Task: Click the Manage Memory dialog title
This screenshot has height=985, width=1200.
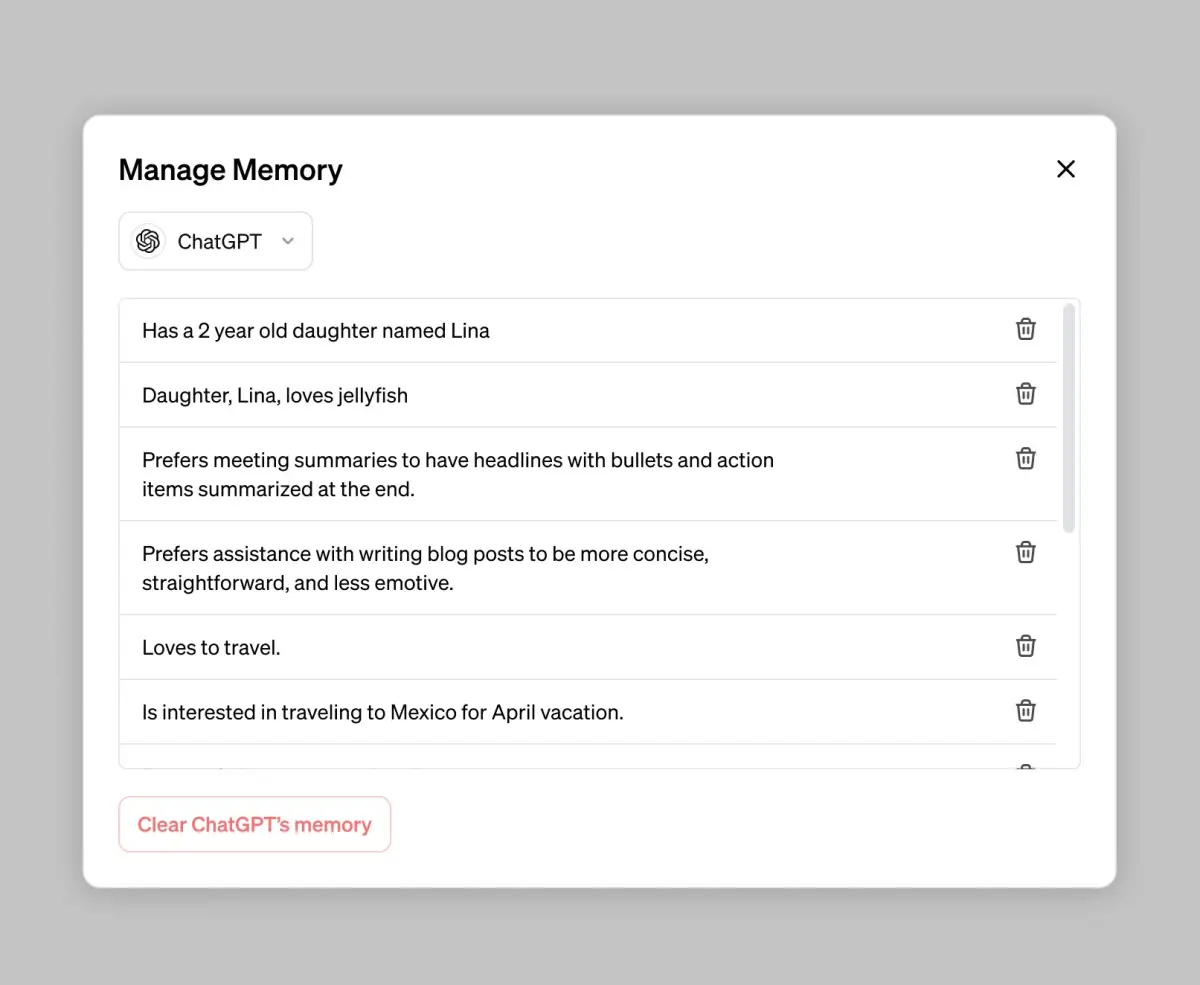Action: click(230, 170)
